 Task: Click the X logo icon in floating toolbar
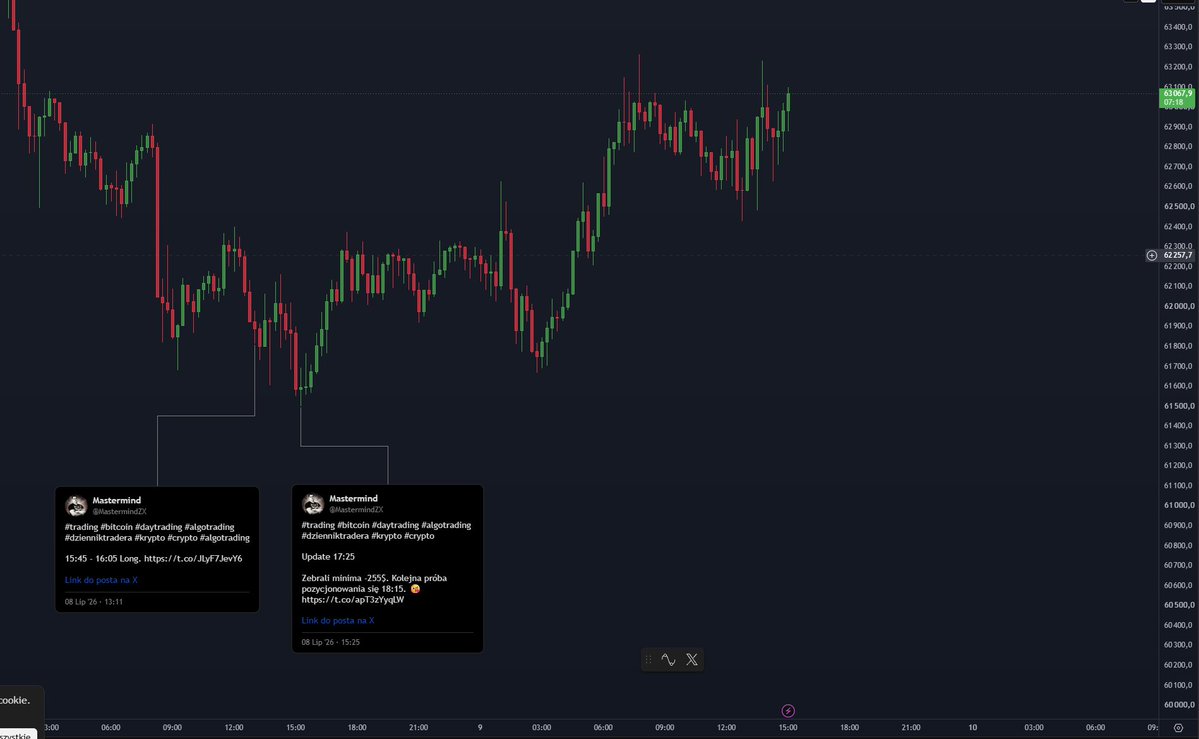[692, 659]
